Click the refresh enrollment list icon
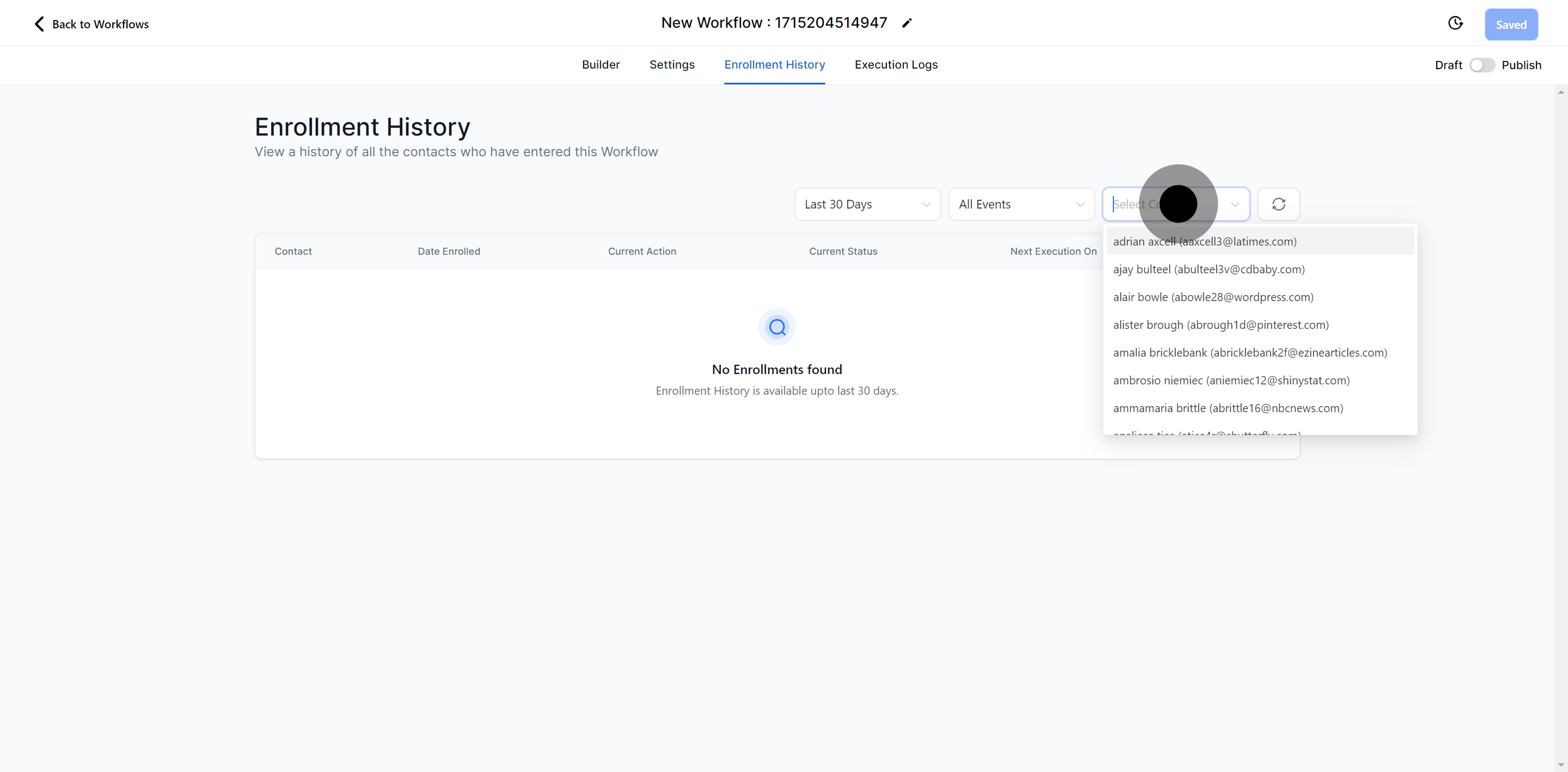1568x772 pixels. [x=1278, y=204]
